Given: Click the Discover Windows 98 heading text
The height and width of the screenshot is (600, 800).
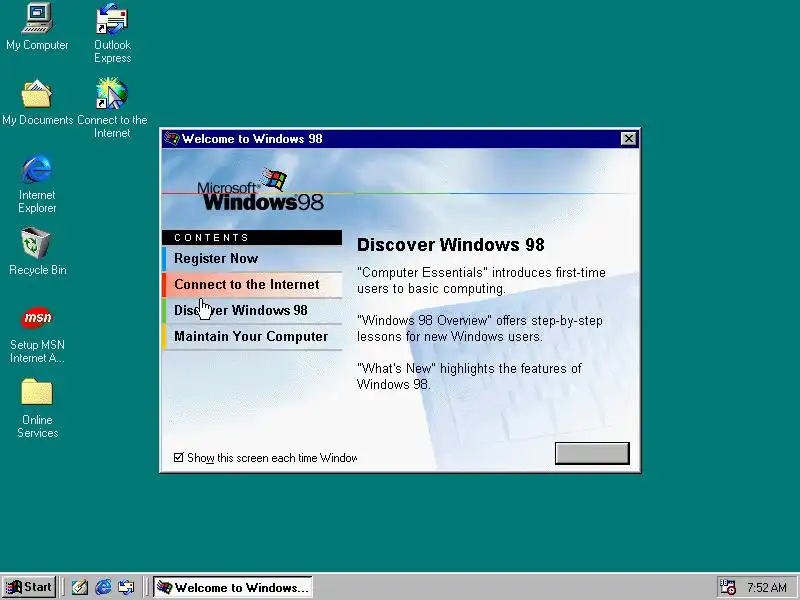Looking at the screenshot, I should point(451,245).
